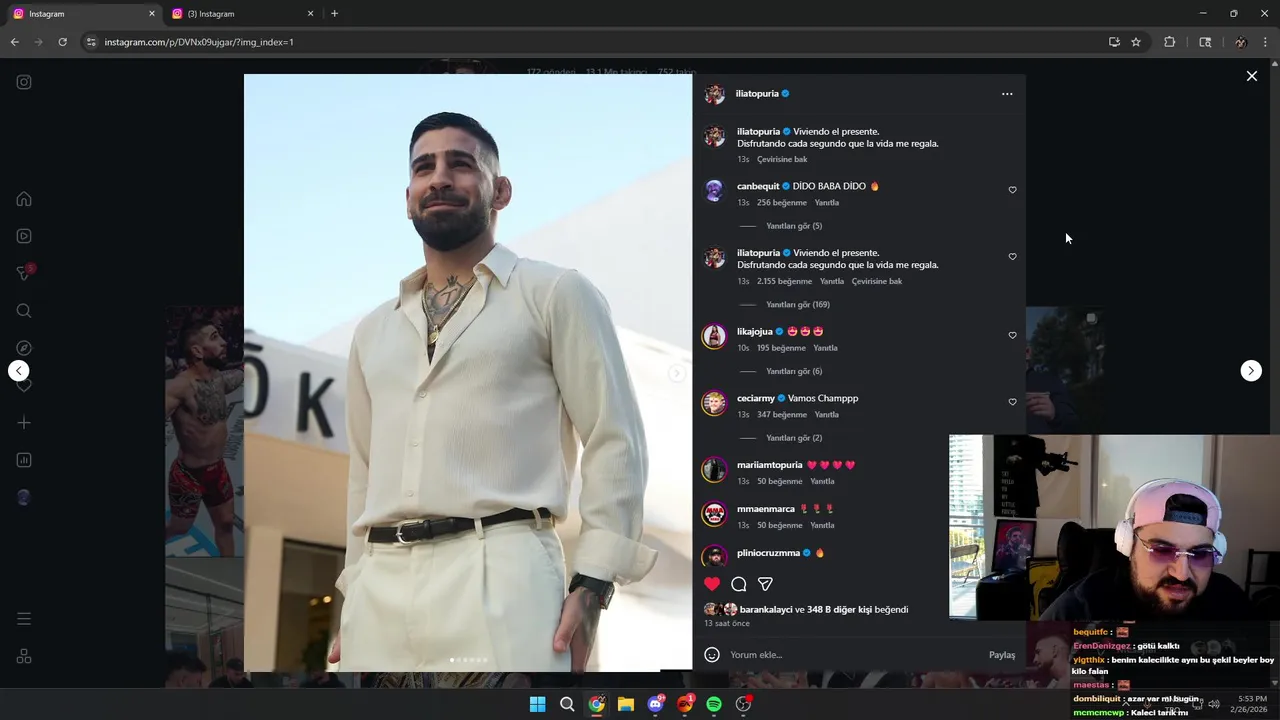Open Chrome three-dot menu
The width and height of the screenshot is (1280, 720).
coord(1266,42)
